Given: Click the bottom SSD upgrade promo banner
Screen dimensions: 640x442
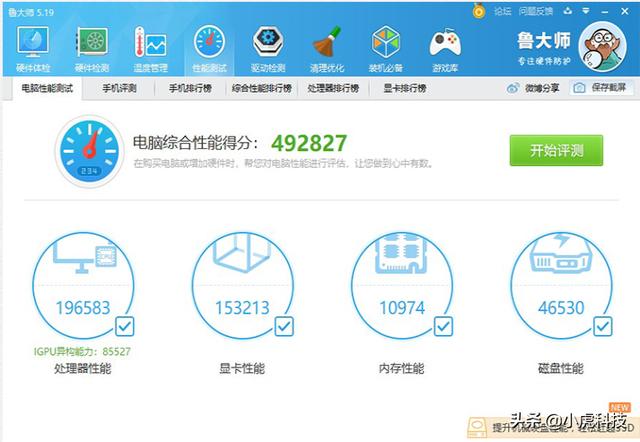Looking at the screenshot, I should click(553, 427).
